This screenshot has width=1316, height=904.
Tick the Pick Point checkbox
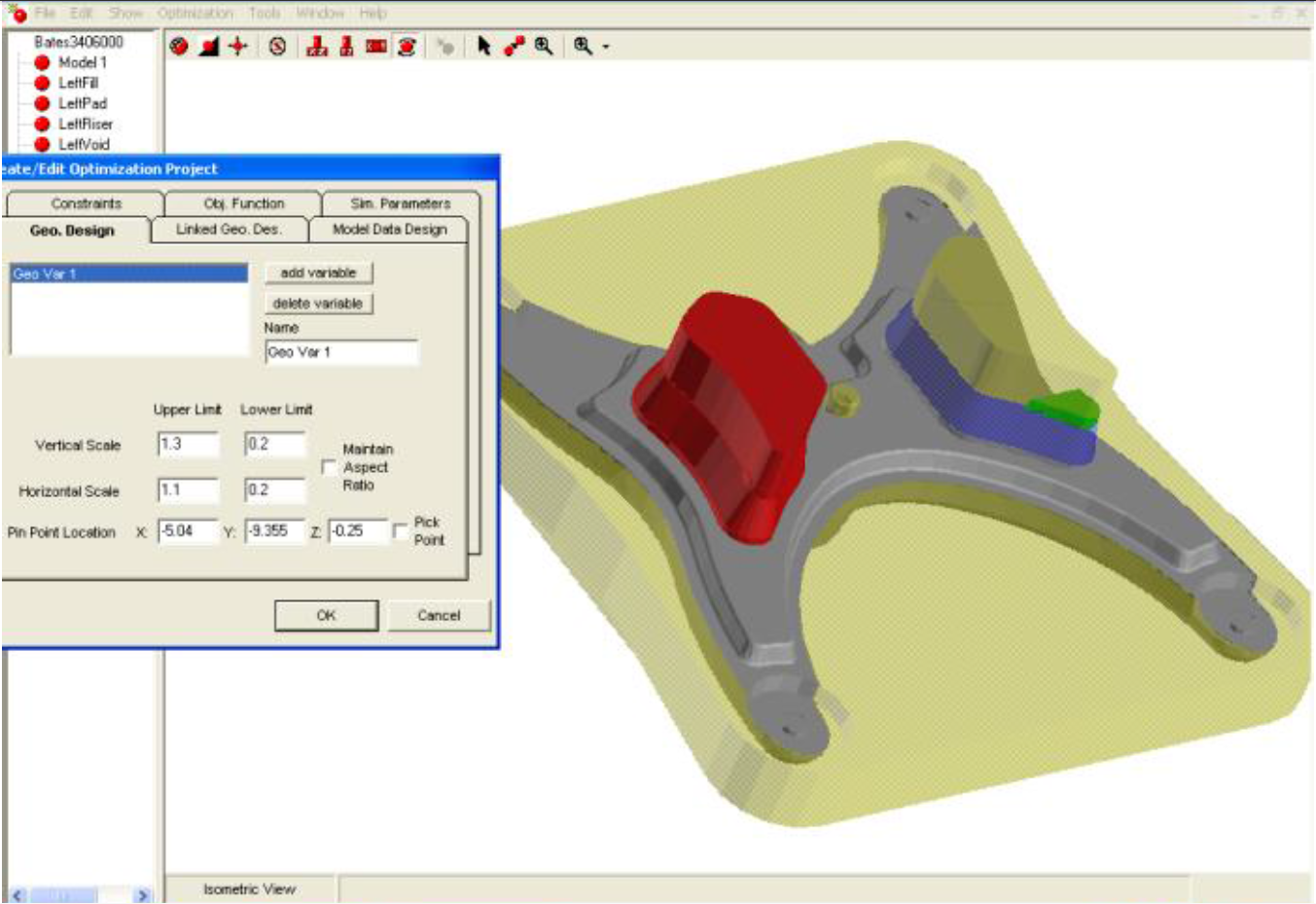click(x=400, y=531)
